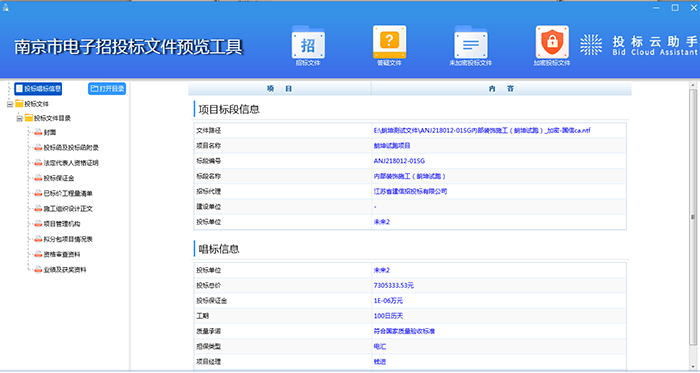The image size is (700, 373).
Task: Click the 项目标段信息 section heading
Action: tap(229, 109)
